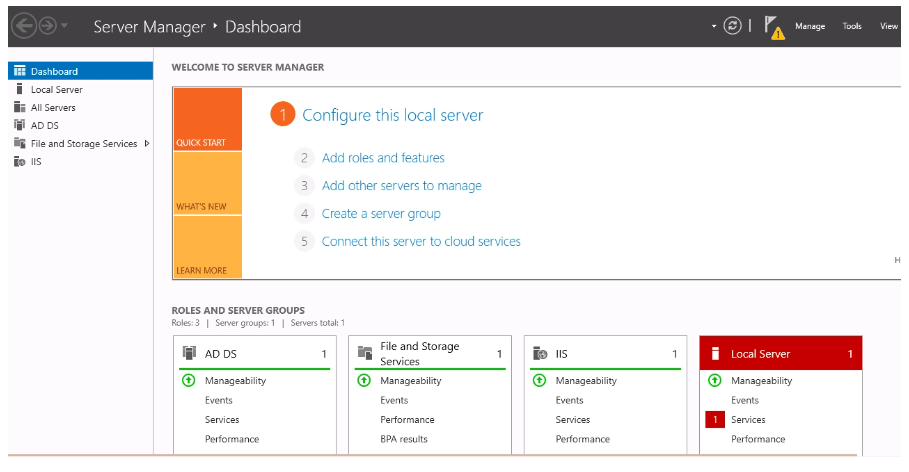
Task: Open the Quick Start tile
Action: 208,119
